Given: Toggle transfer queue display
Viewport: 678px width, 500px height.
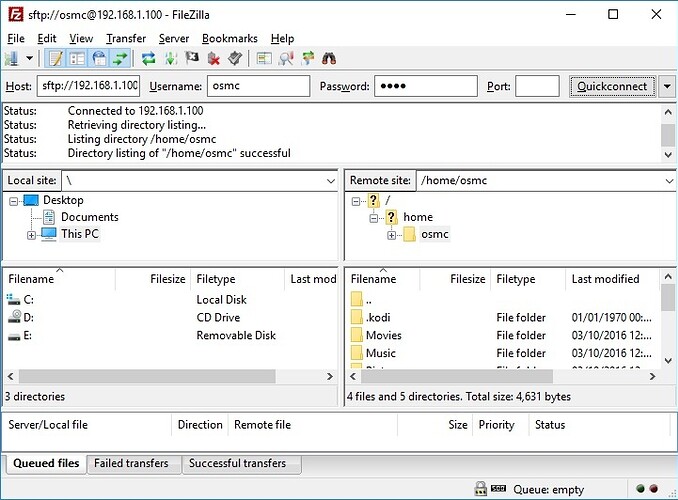Looking at the screenshot, I should tap(120, 58).
